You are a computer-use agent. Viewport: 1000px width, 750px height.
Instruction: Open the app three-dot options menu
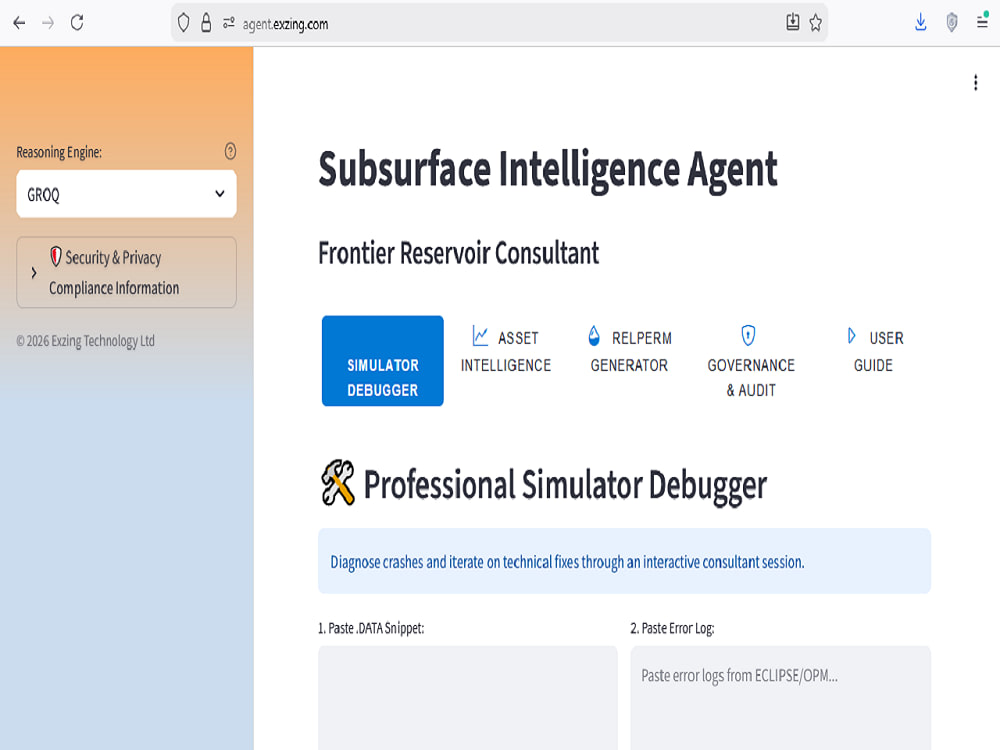tap(975, 82)
